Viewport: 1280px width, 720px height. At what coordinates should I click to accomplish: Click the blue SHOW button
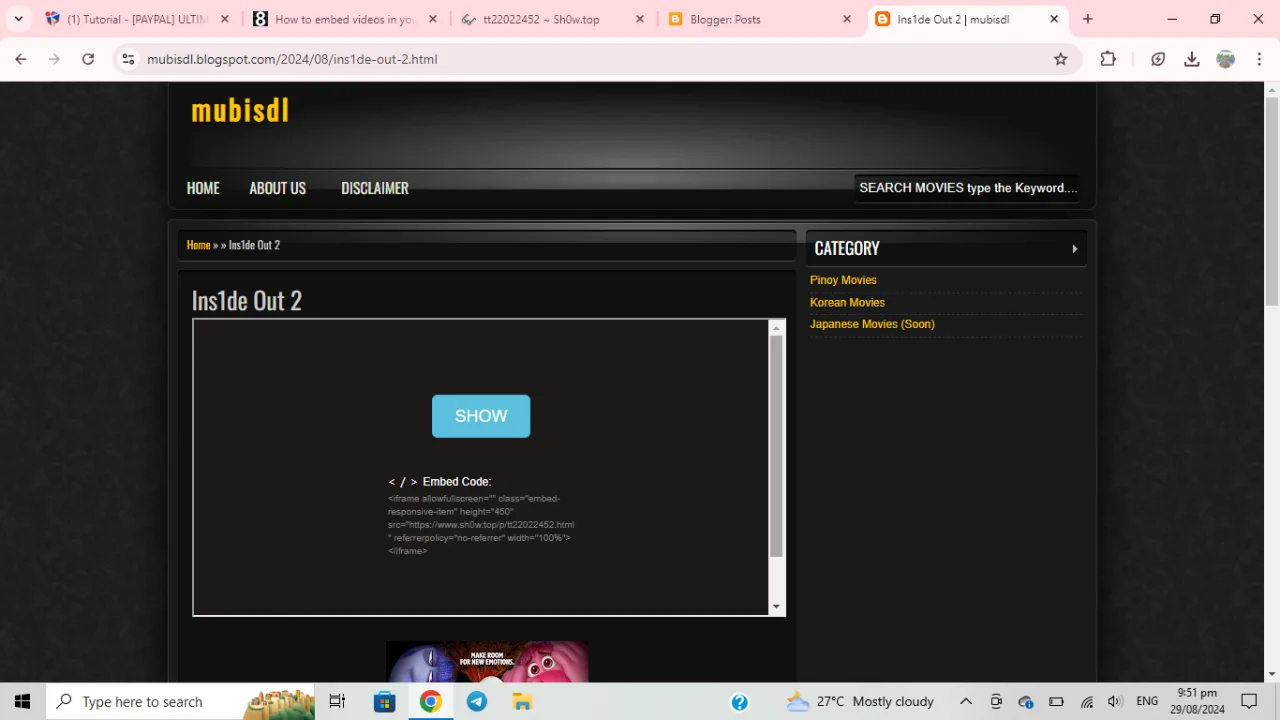point(481,416)
